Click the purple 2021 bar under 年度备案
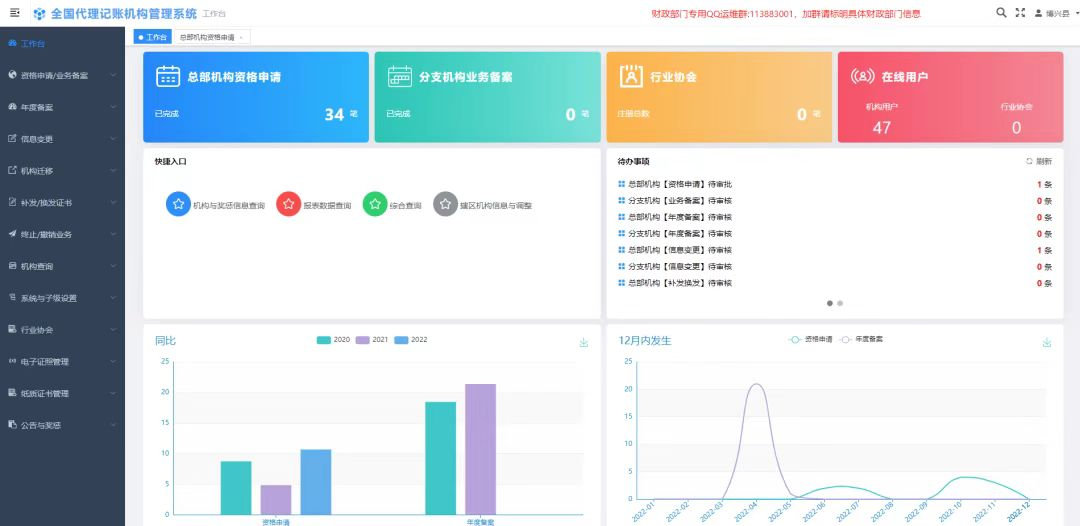Screen dimensions: 1080x526 480,449
